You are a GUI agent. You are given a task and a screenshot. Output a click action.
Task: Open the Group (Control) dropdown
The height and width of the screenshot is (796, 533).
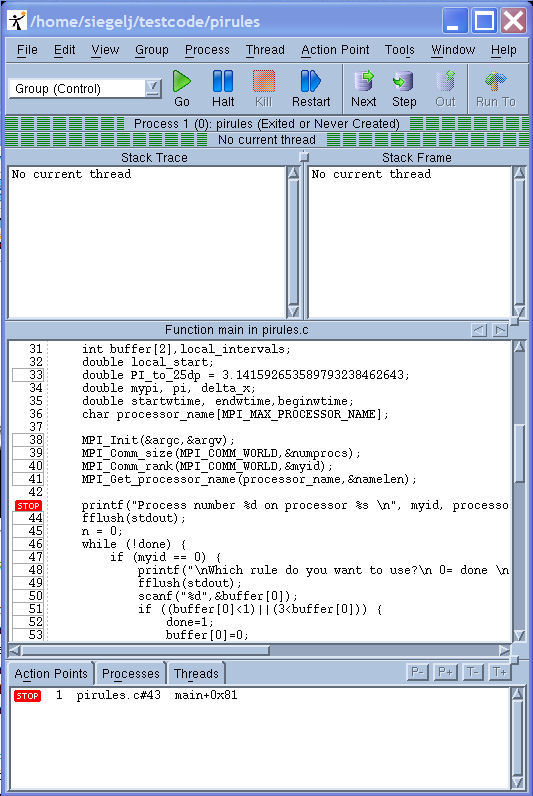point(152,88)
